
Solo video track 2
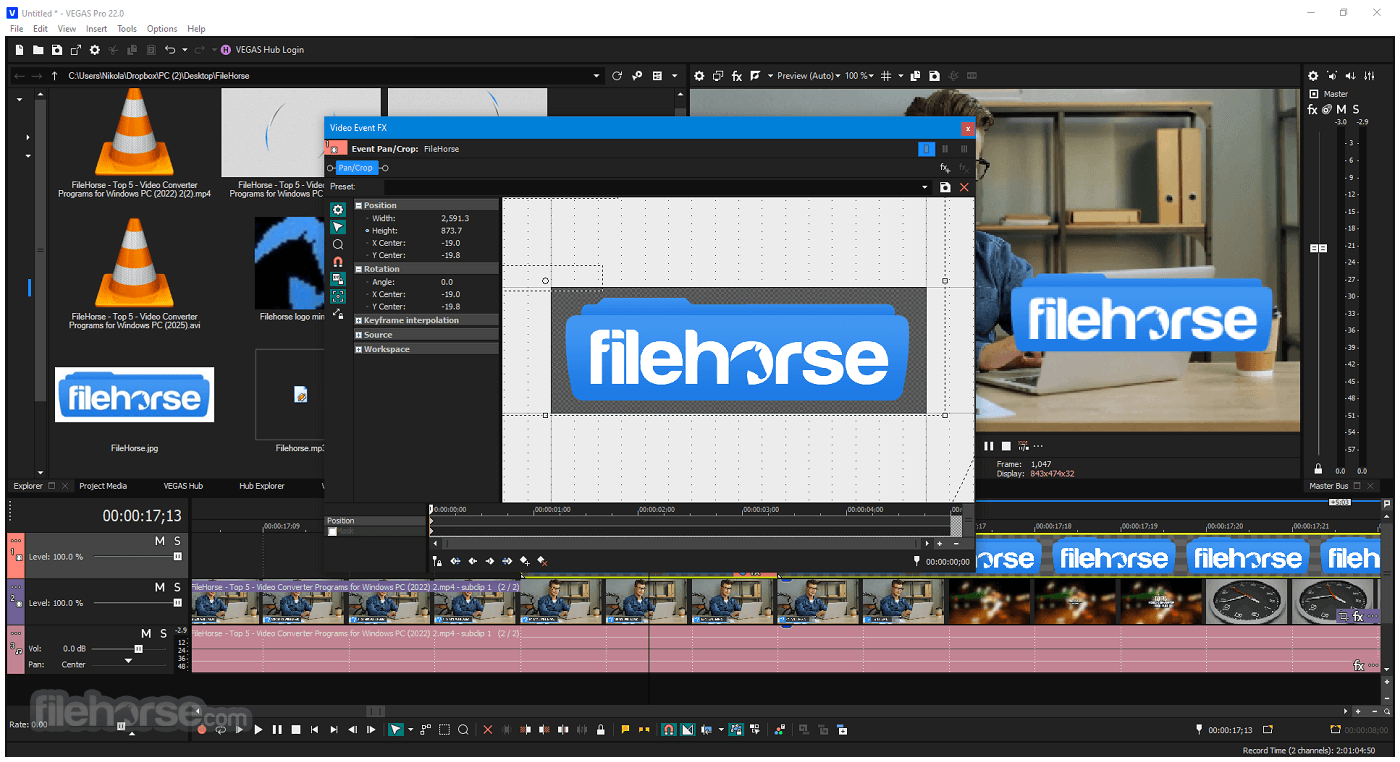177,587
